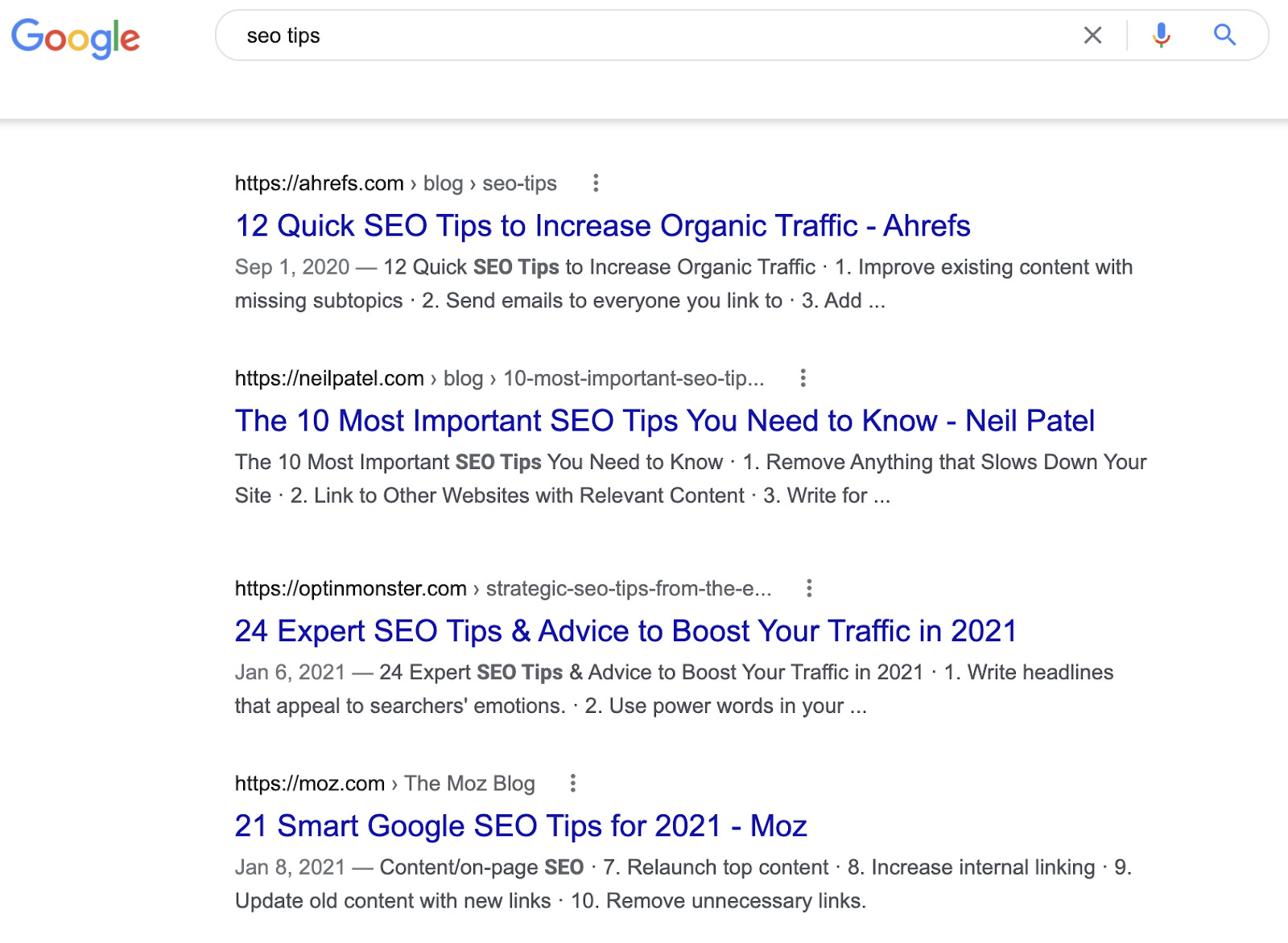Open the Moz result's three-dot menu
This screenshot has height=943, width=1288.
(x=572, y=783)
